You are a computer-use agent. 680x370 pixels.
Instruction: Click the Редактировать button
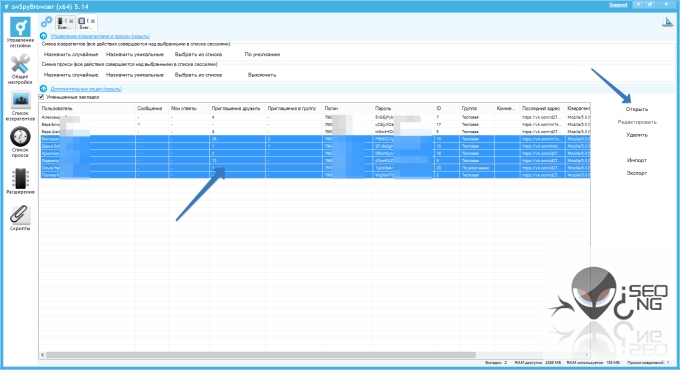point(637,122)
